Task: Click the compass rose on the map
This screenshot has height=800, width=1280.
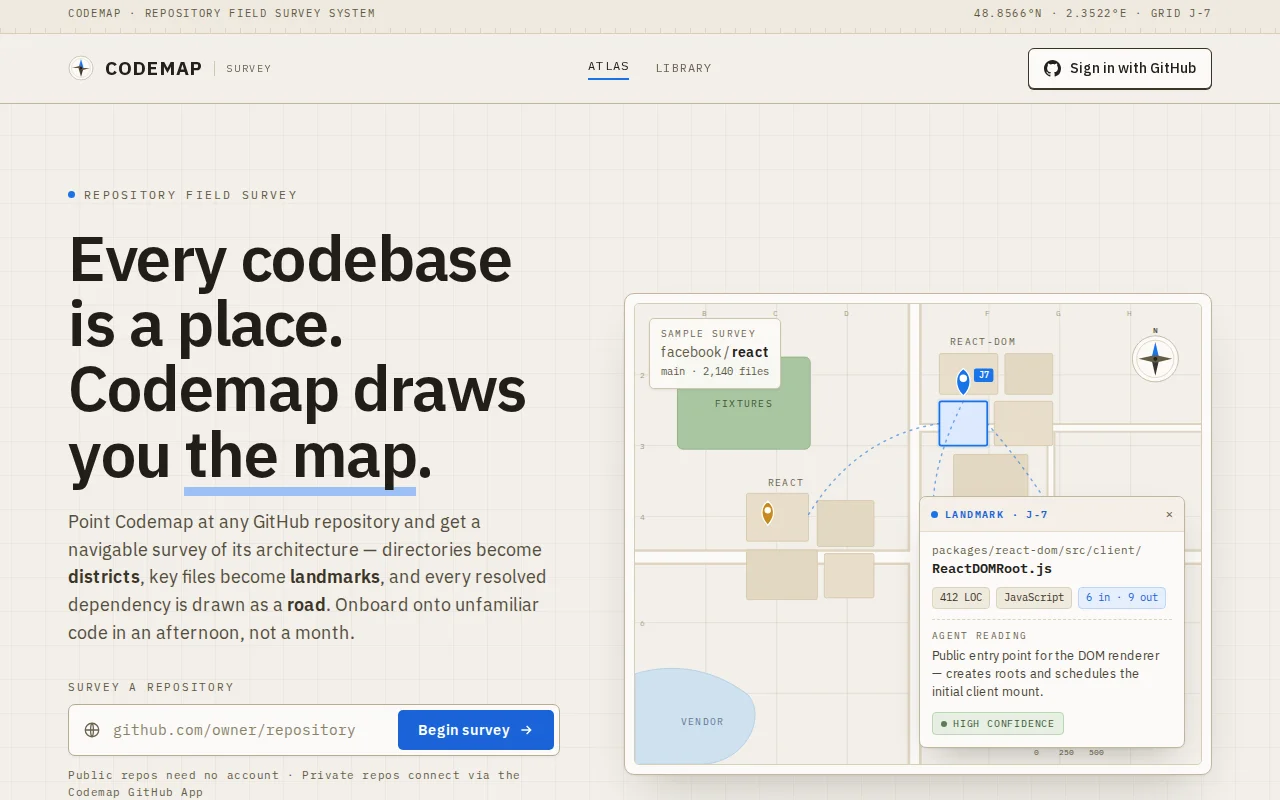Action: [1155, 358]
